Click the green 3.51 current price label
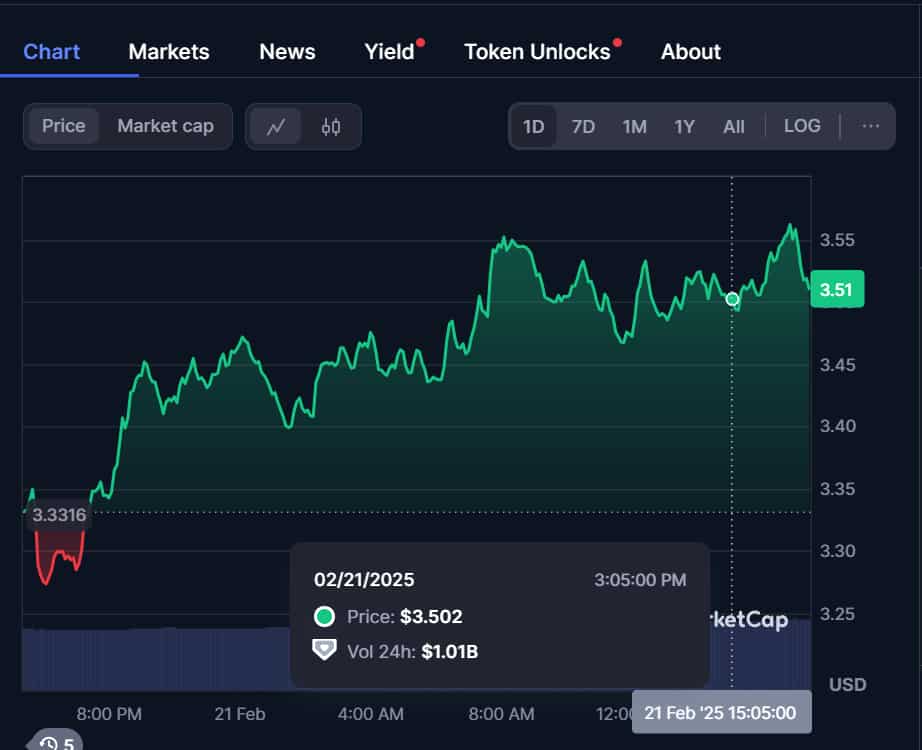The width and height of the screenshot is (922, 750). [836, 290]
